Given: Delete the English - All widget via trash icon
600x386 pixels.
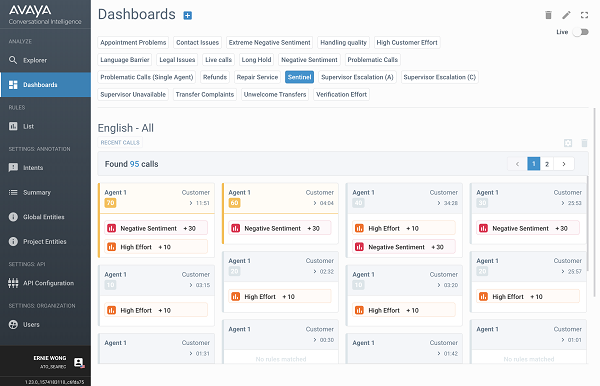Looking at the screenshot, I should (x=584, y=143).
